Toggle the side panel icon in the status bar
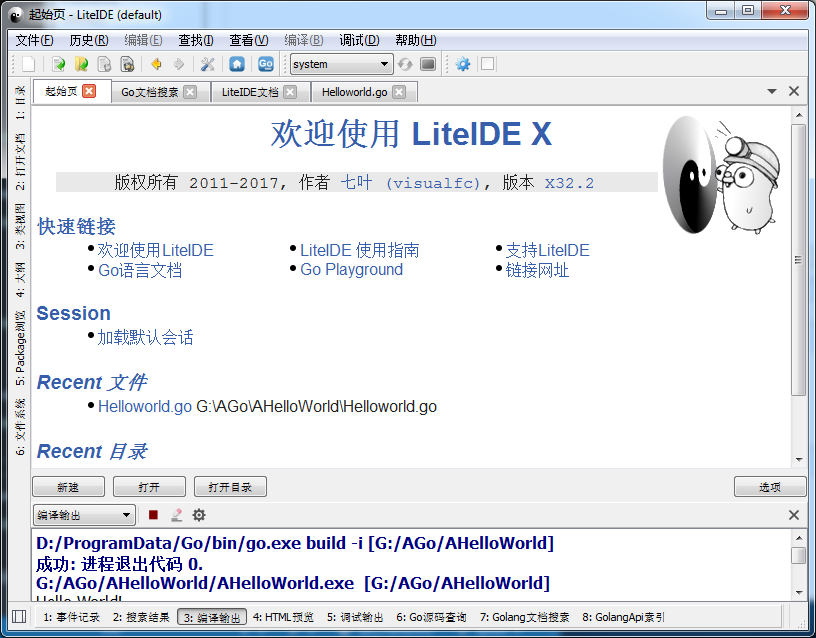Image resolution: width=816 pixels, height=638 pixels. [x=19, y=617]
